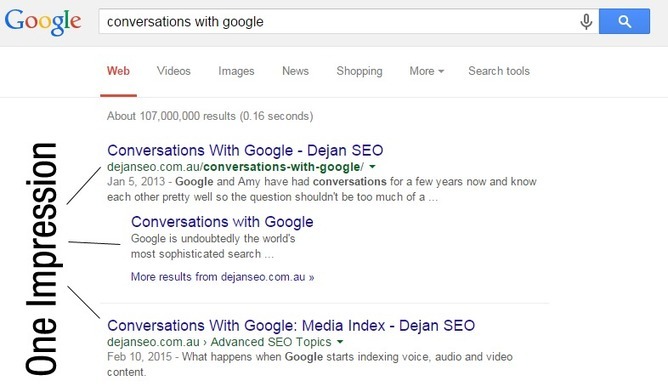This screenshot has width=668, height=392.
Task: Switch to the Images tab
Action: click(236, 71)
